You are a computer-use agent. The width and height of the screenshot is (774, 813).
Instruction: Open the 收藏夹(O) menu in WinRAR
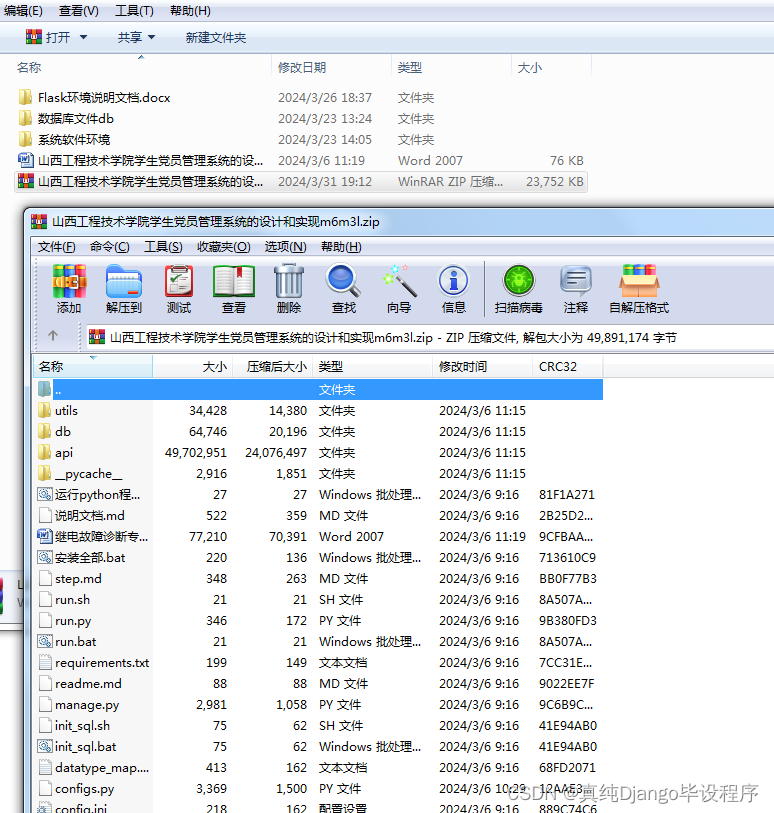click(x=223, y=247)
